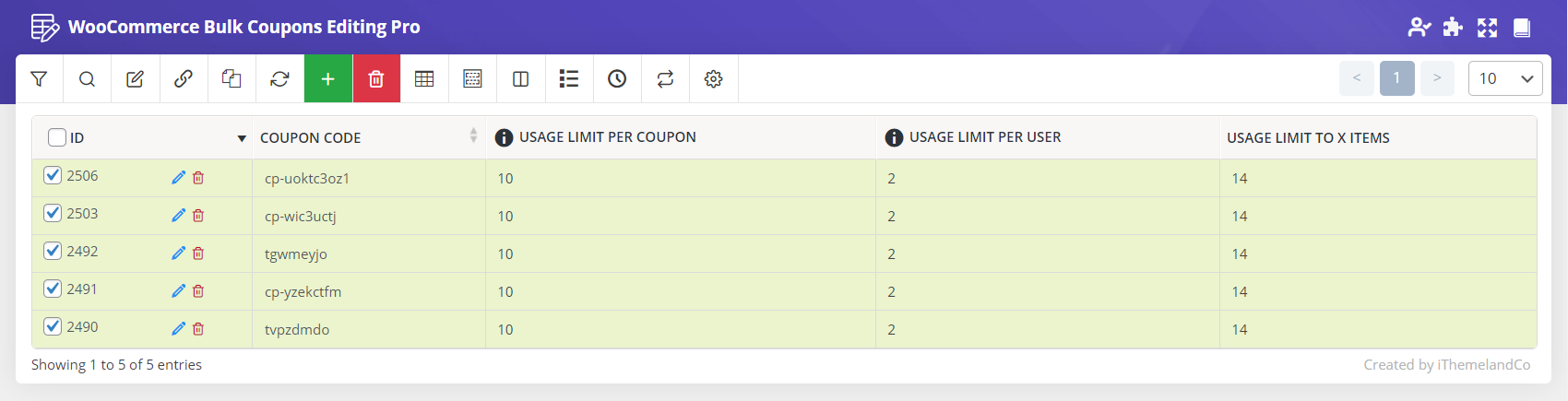Viewport: 1568px width, 401px height.
Task: Delete coupon 2491 using its trash icon
Action: (x=198, y=291)
